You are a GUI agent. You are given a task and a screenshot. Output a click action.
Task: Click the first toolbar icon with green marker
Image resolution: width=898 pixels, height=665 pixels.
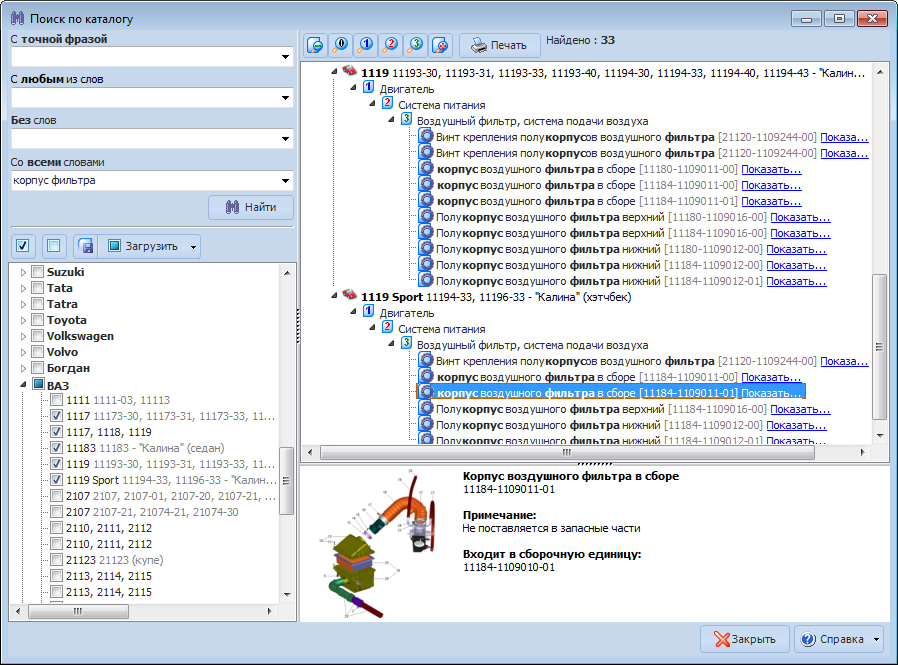[315, 45]
